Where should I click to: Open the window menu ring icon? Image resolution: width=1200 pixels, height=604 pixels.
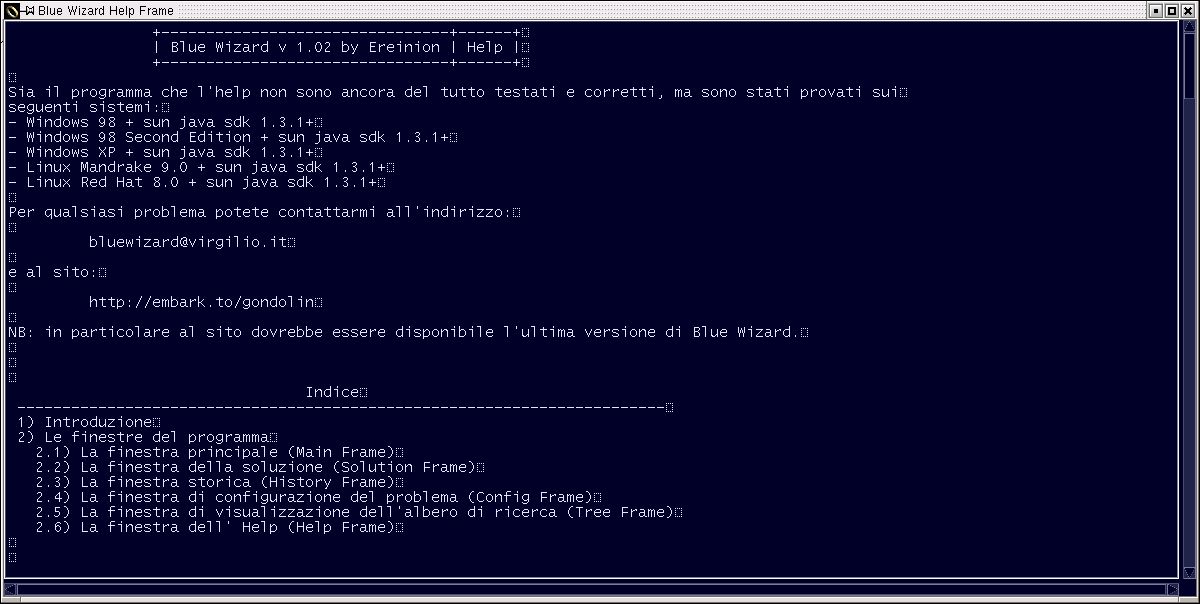[11, 10]
